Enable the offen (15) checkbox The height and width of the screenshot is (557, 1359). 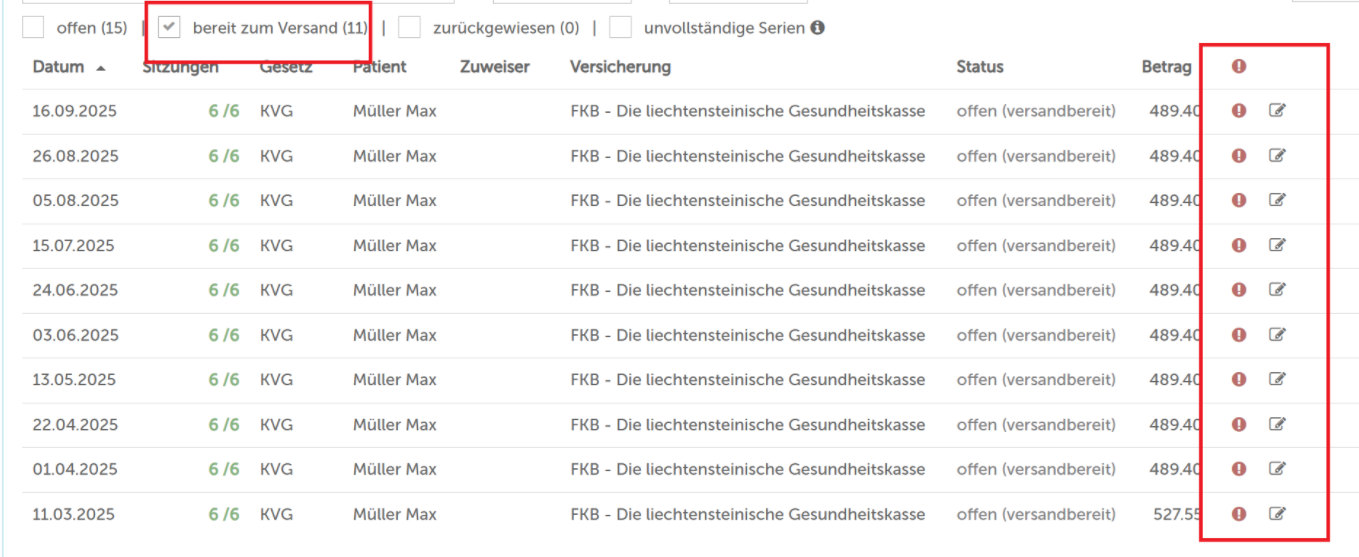[x=33, y=28]
